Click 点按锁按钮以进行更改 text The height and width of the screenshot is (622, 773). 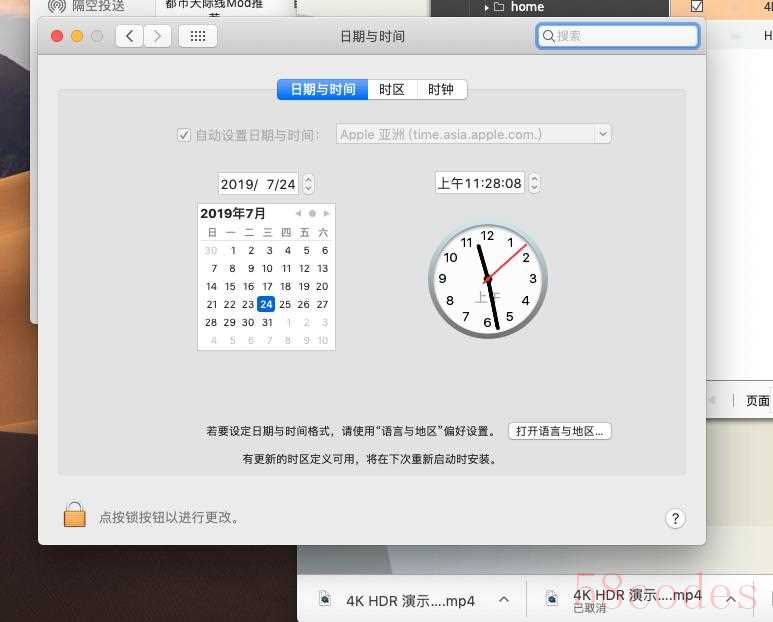tap(169, 518)
